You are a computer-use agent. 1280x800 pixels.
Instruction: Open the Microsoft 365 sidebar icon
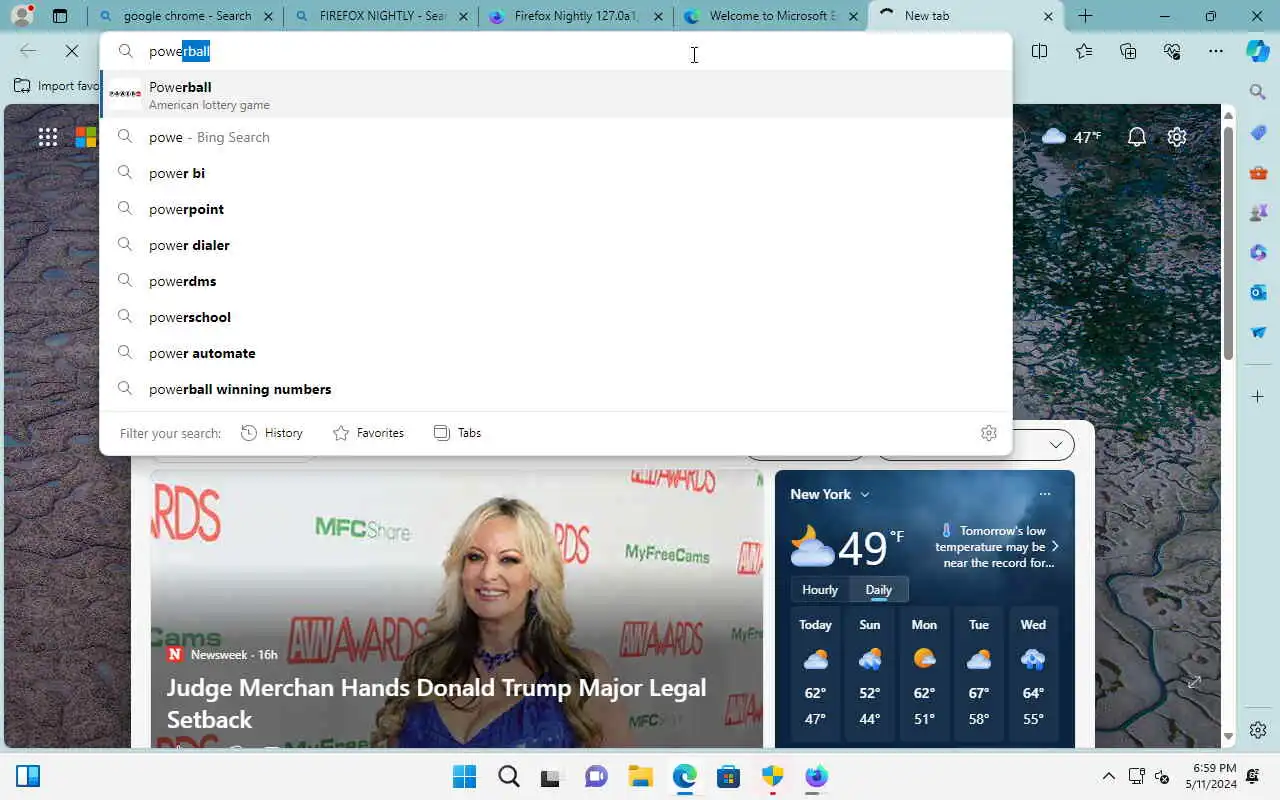(1258, 253)
